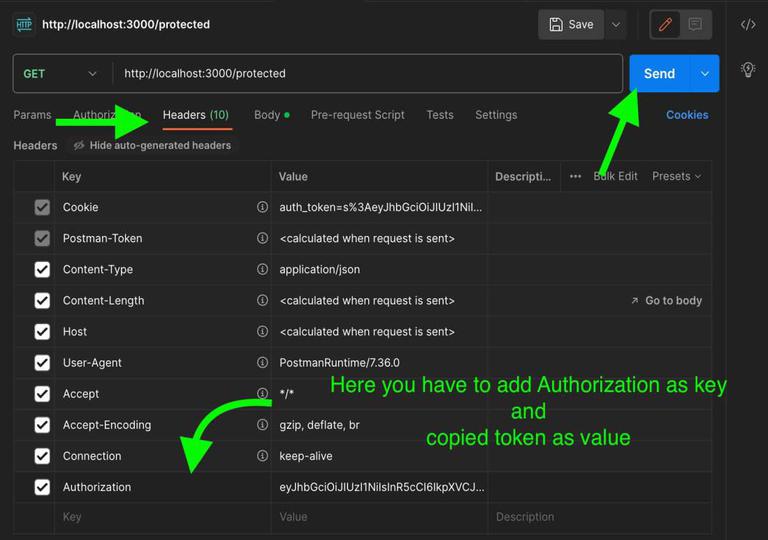Uncheck the Accept-Encoding header checkbox
768x540 pixels.
coord(42,425)
